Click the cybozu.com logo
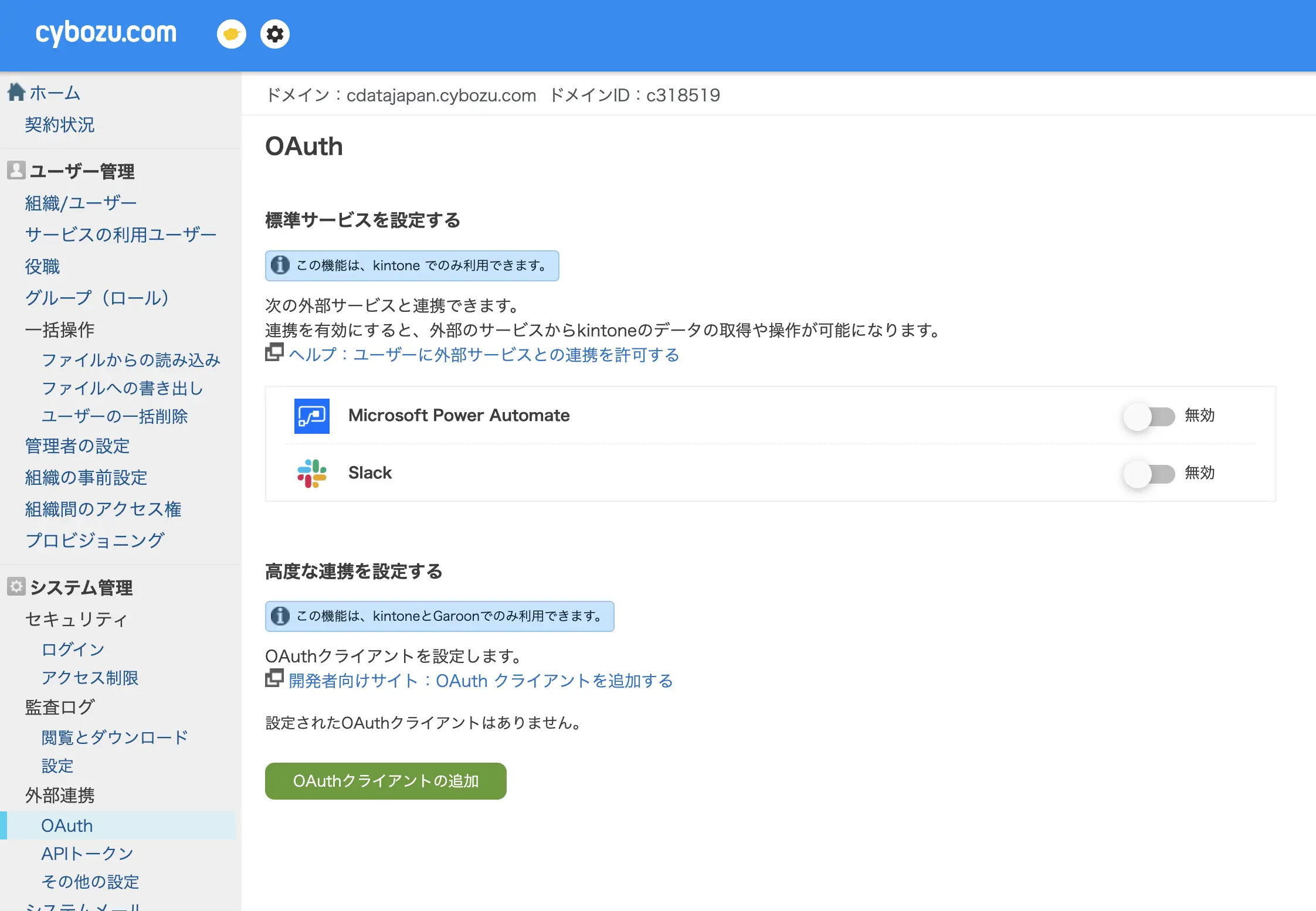The image size is (1316, 911). click(106, 33)
